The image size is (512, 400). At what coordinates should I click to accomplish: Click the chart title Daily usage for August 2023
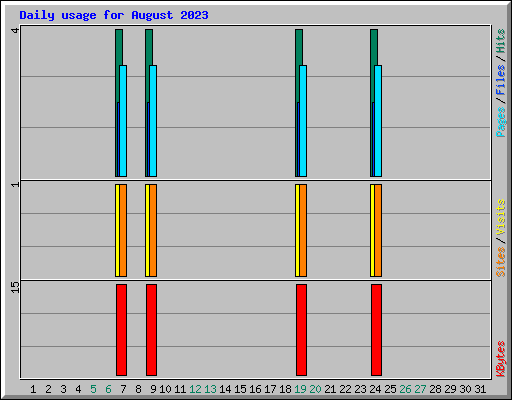tap(114, 15)
